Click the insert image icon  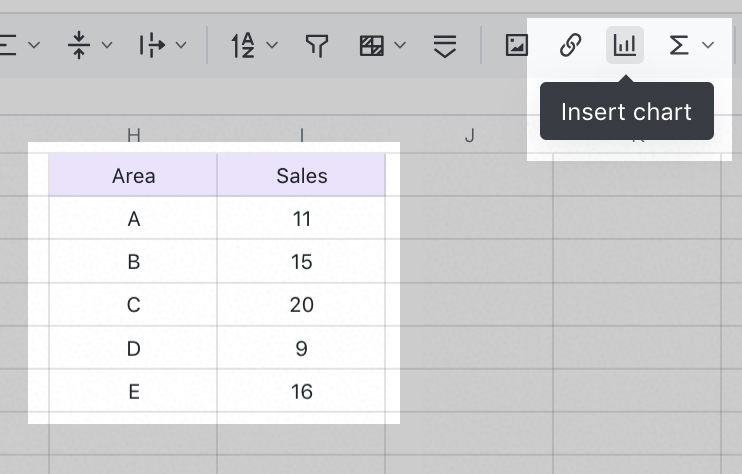click(x=516, y=45)
